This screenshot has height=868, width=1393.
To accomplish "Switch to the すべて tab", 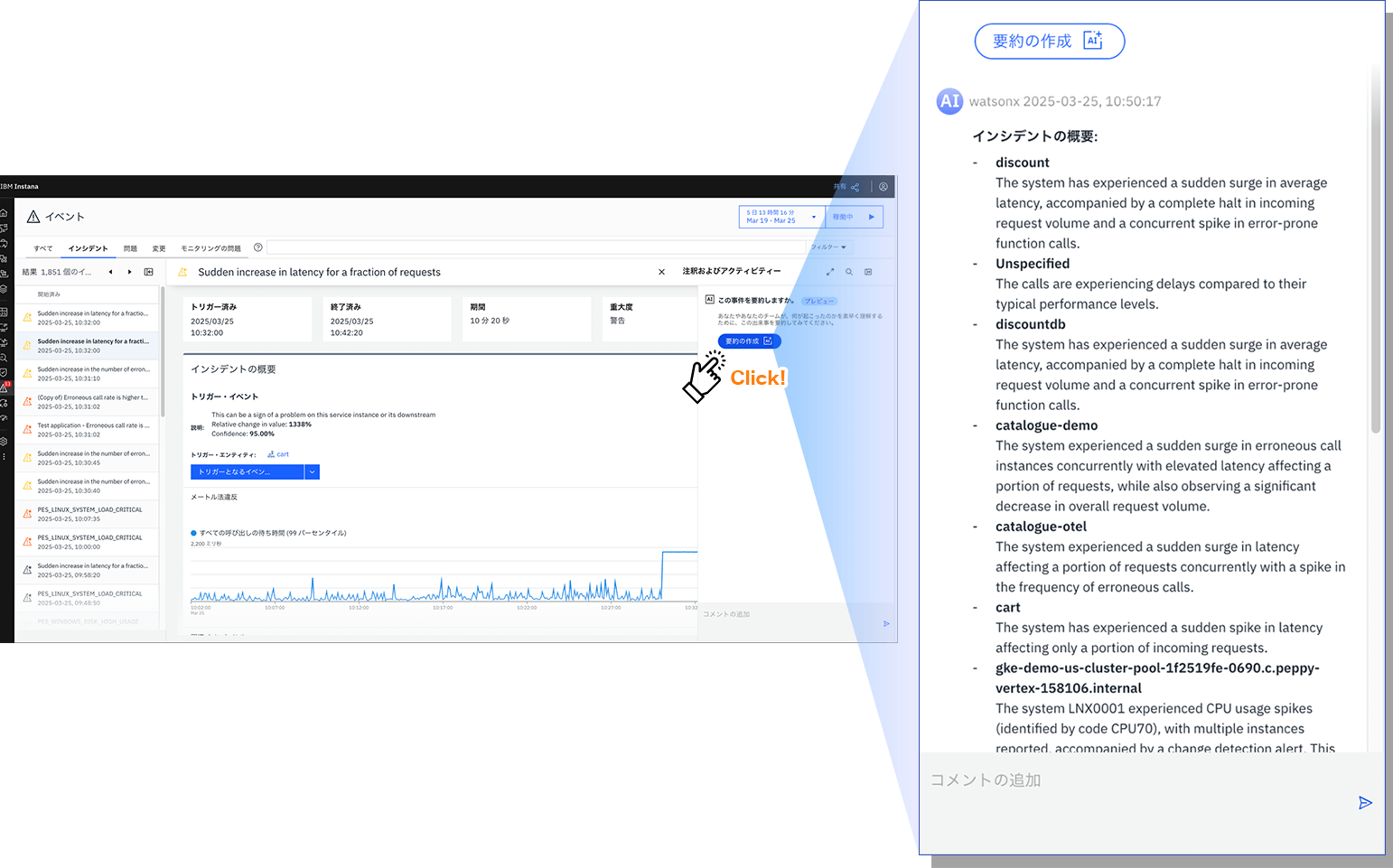I will (43, 248).
